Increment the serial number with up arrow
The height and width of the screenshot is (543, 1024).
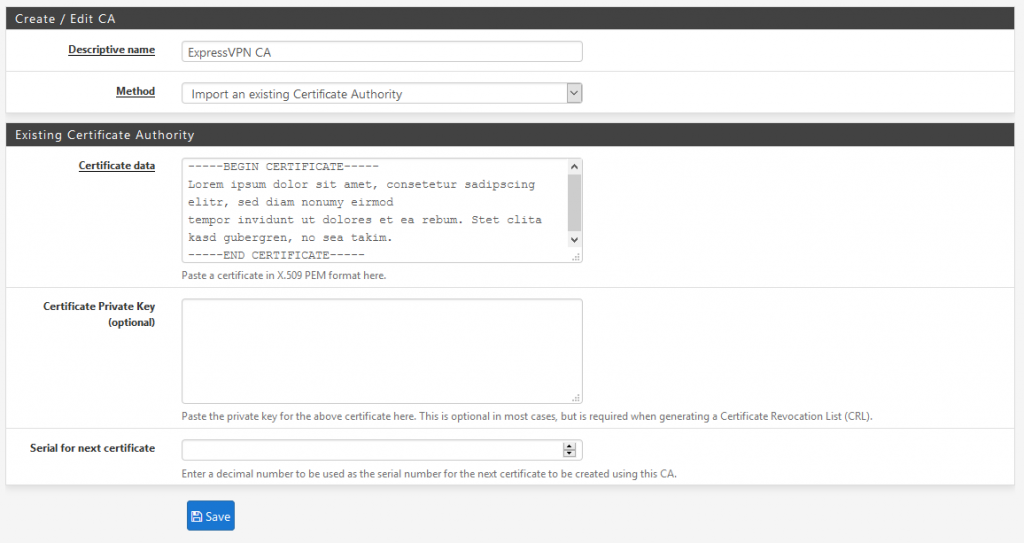tap(570, 446)
